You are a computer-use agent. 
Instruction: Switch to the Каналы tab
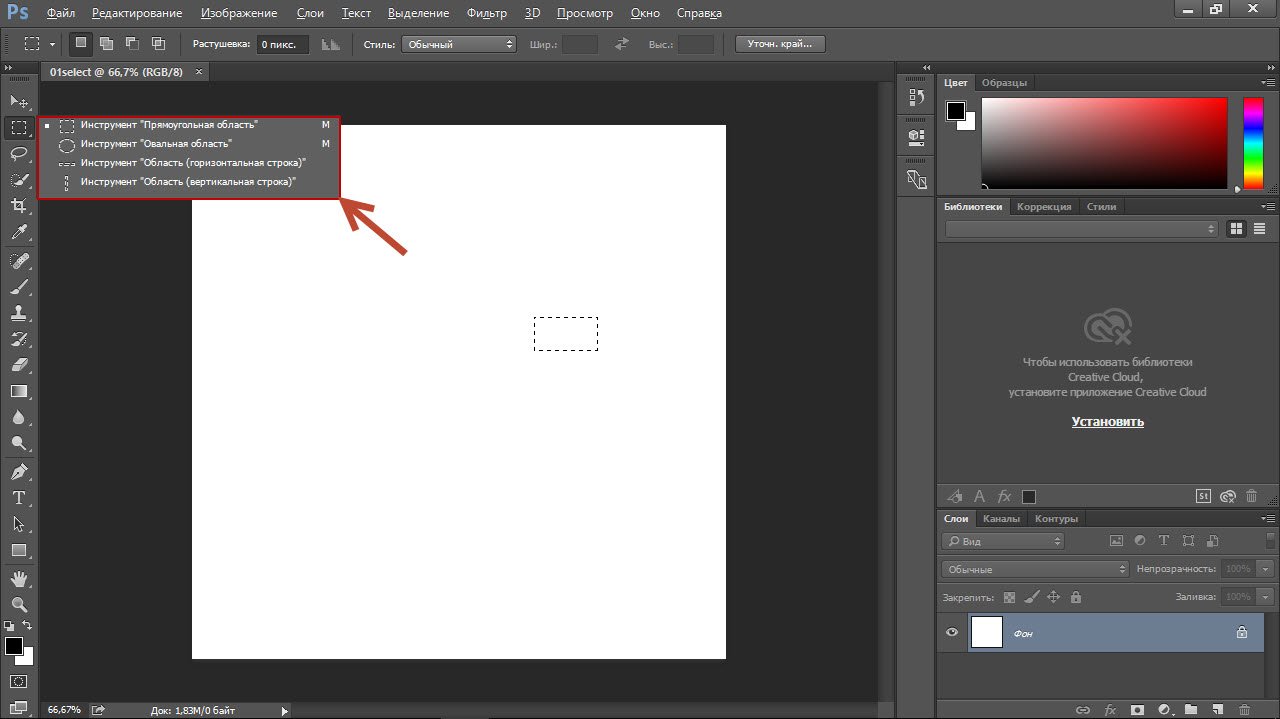[x=1000, y=519]
